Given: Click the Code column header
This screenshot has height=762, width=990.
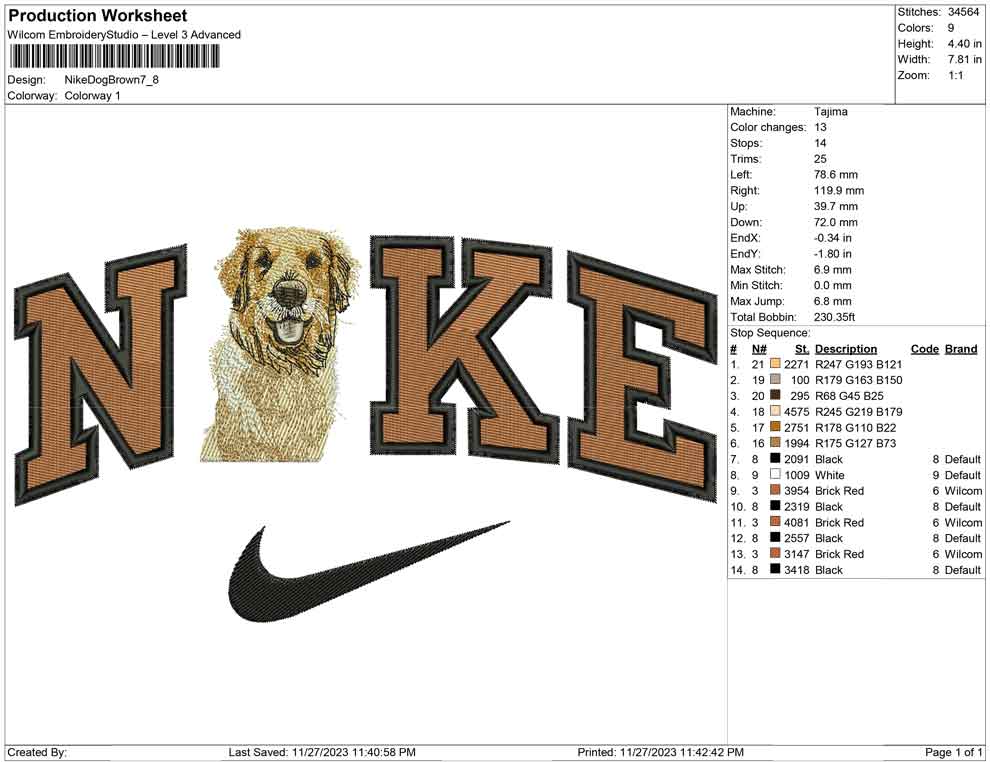Looking at the screenshot, I should click(x=924, y=349).
